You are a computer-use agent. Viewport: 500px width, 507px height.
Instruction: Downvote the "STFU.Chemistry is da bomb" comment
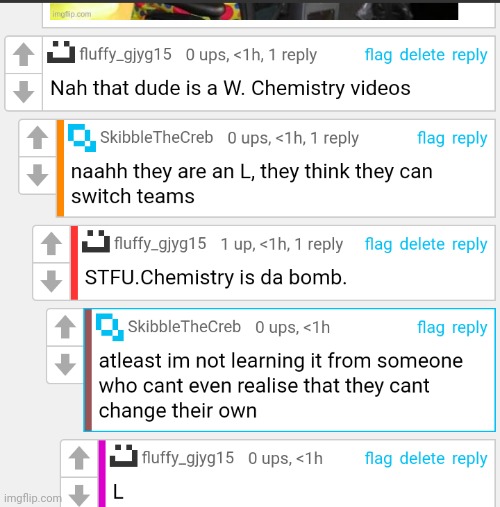coord(51,281)
